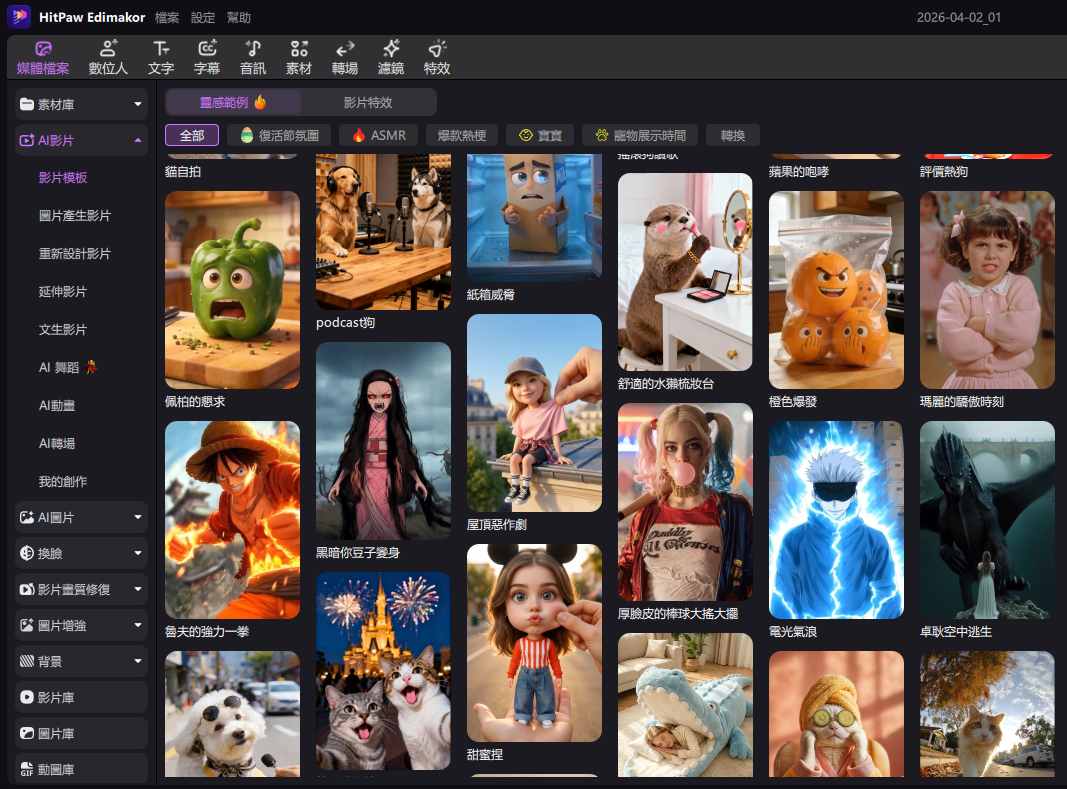Open the 素材 elements panel
Viewport: 1067px width, 789px height.
click(299, 57)
